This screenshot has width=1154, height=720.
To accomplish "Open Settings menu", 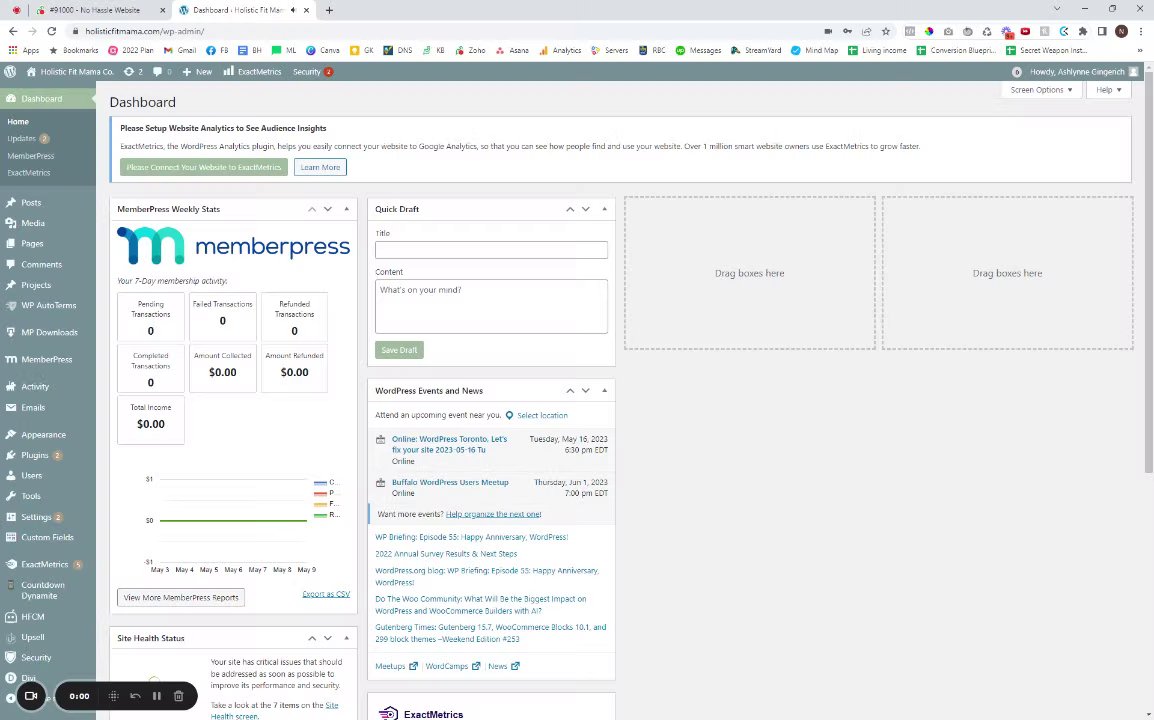I will (x=36, y=517).
